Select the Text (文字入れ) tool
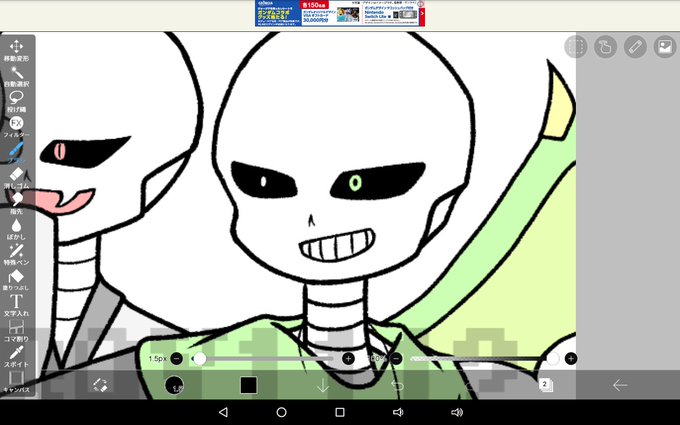The height and width of the screenshot is (425, 680). 16,305
